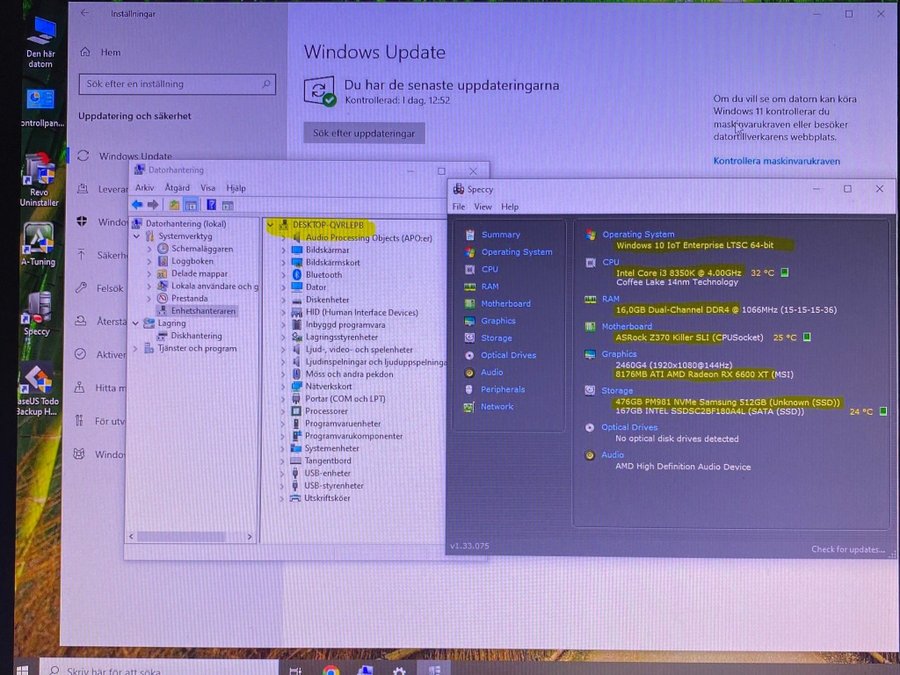Open Arkiv menu in Datorhantering
Image resolution: width=900 pixels, height=675 pixels.
coord(144,188)
